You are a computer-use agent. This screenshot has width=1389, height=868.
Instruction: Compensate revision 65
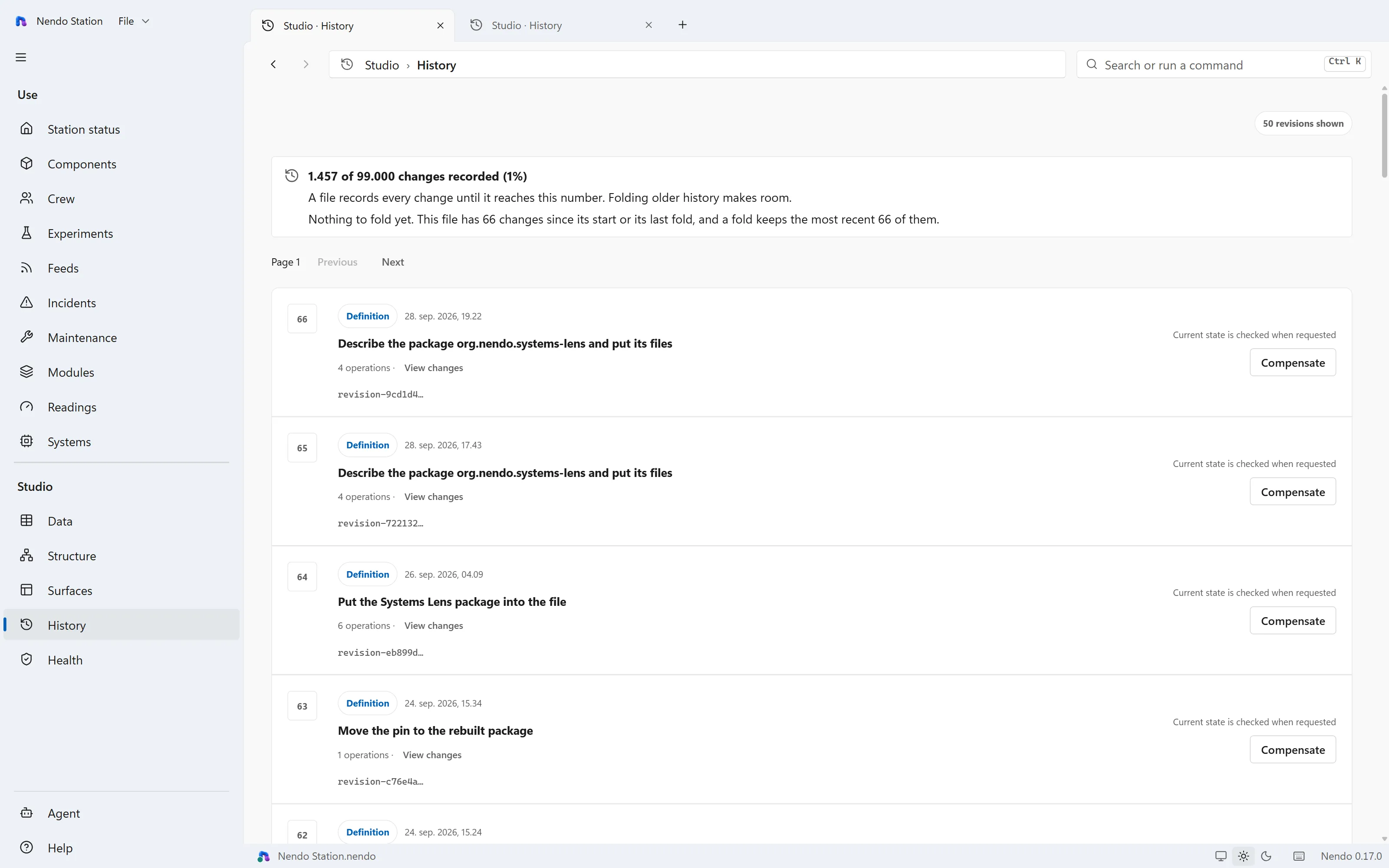1293,492
